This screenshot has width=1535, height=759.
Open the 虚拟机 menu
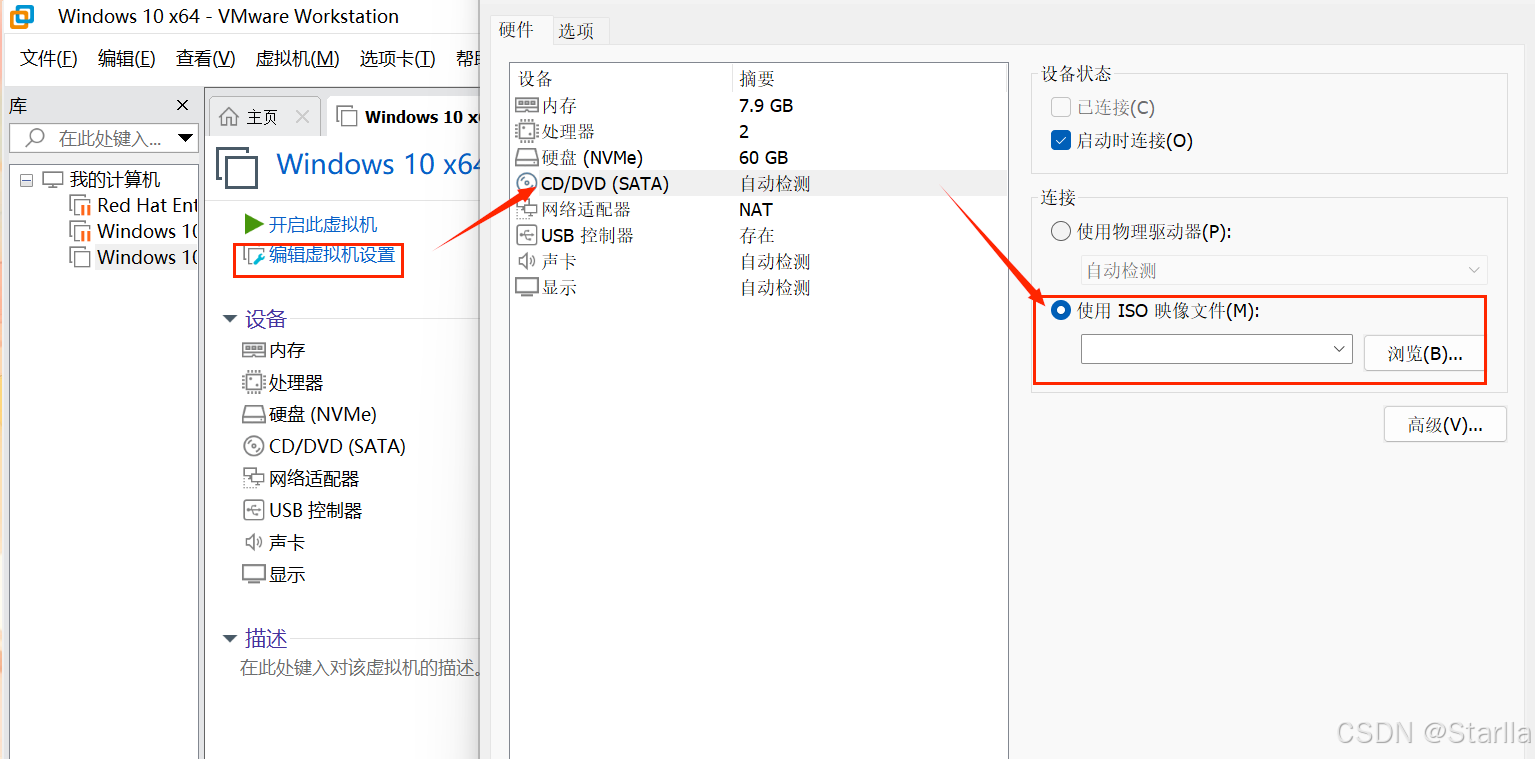pyautogui.click(x=297, y=58)
